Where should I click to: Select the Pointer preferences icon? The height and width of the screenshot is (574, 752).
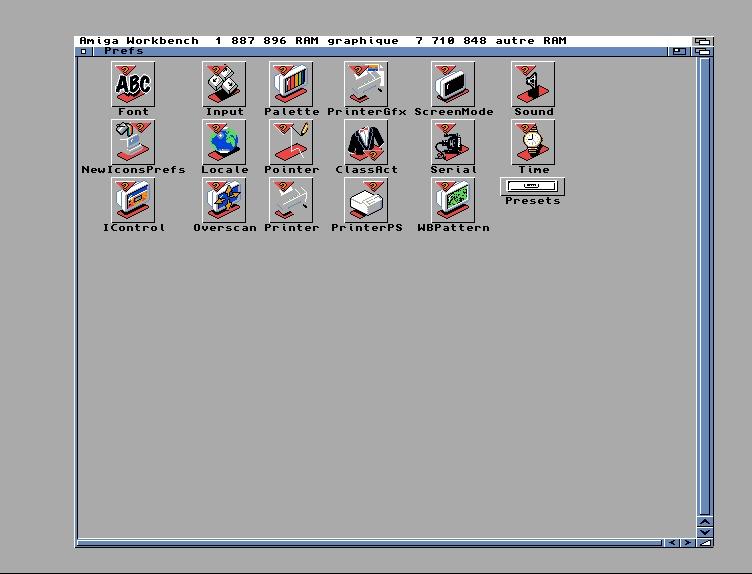291,142
